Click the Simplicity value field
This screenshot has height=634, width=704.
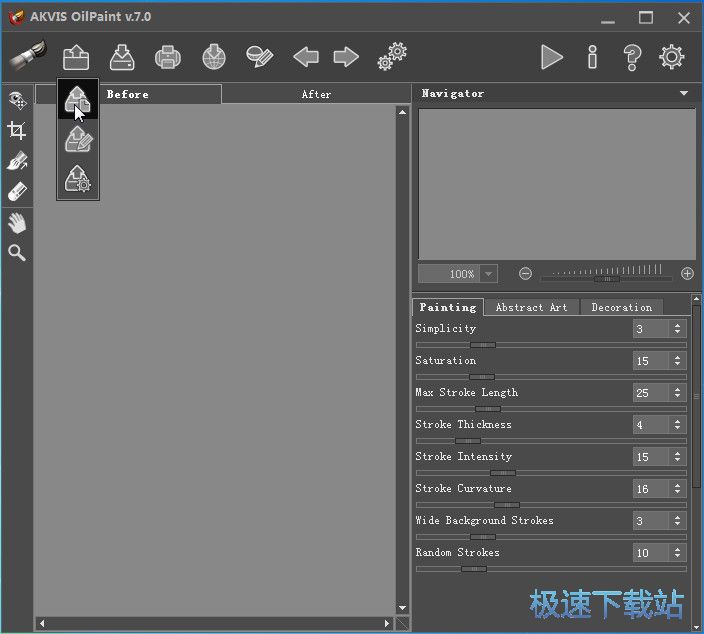coord(650,329)
